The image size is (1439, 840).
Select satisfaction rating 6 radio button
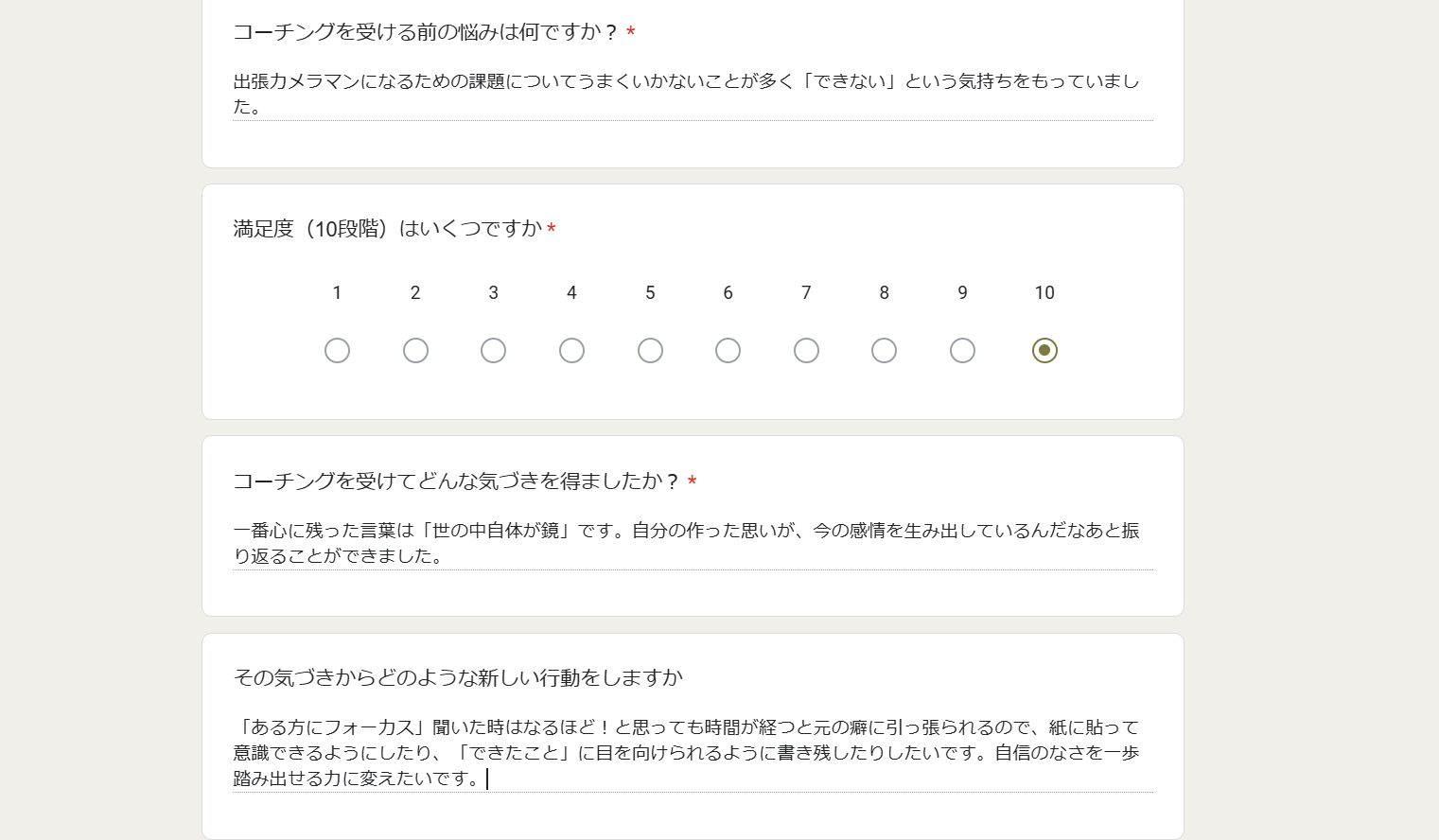point(728,351)
